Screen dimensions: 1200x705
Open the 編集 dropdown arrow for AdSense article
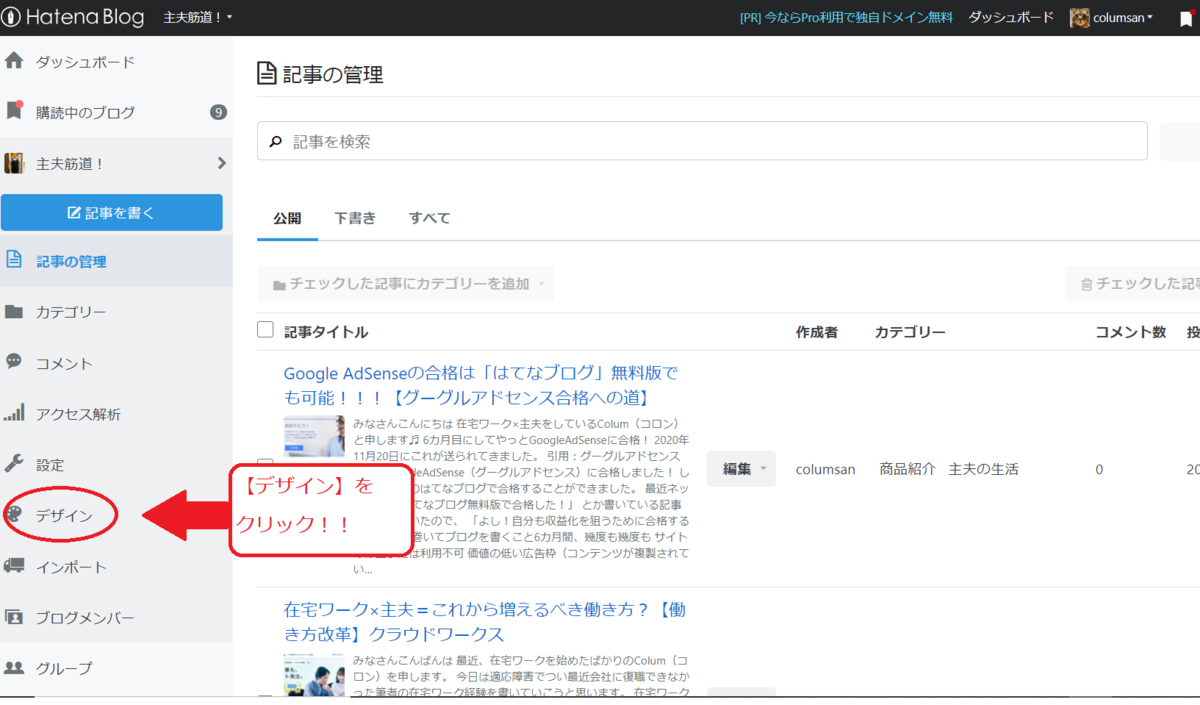(x=764, y=469)
